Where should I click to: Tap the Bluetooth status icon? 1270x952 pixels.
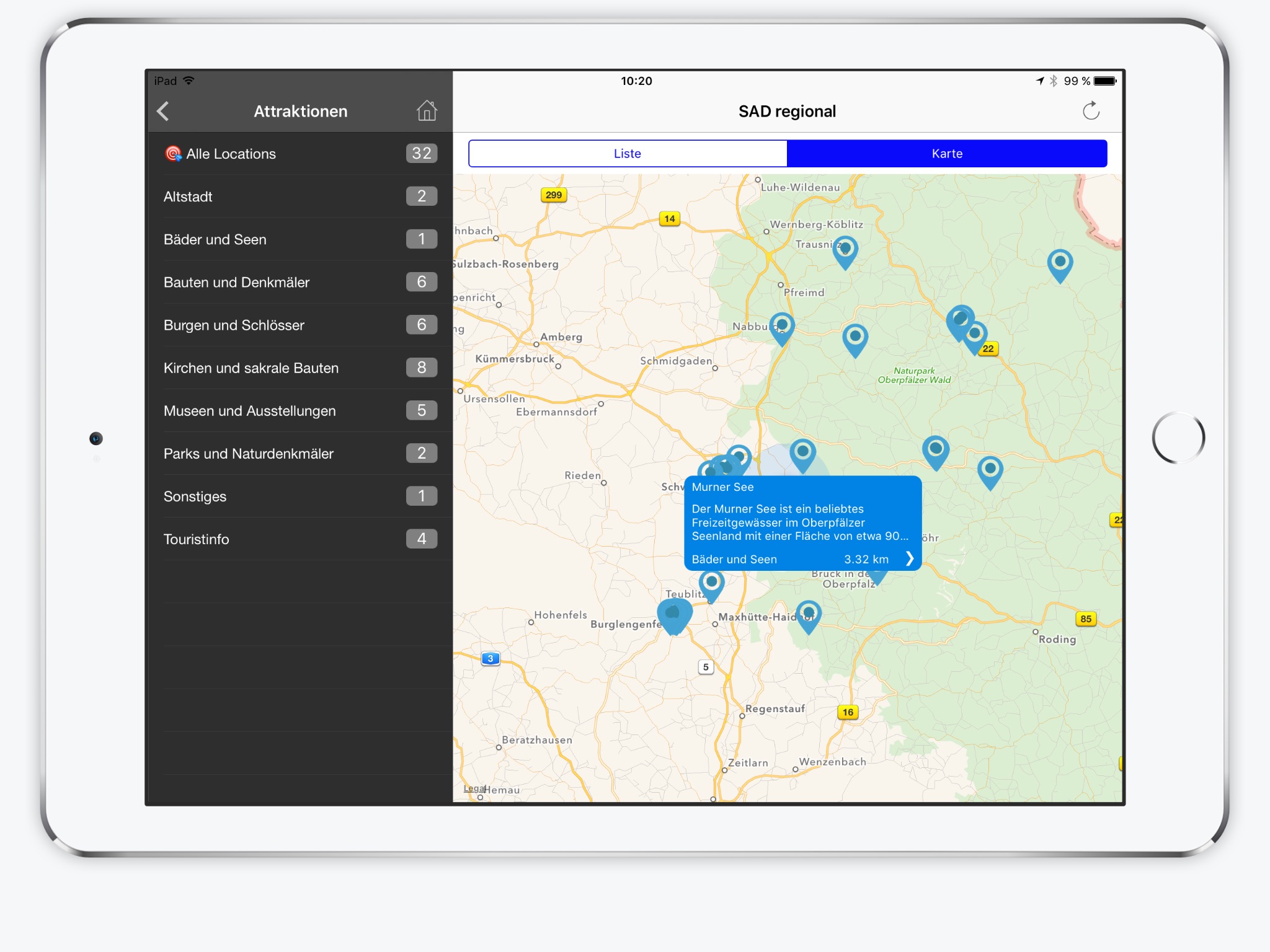point(1054,81)
